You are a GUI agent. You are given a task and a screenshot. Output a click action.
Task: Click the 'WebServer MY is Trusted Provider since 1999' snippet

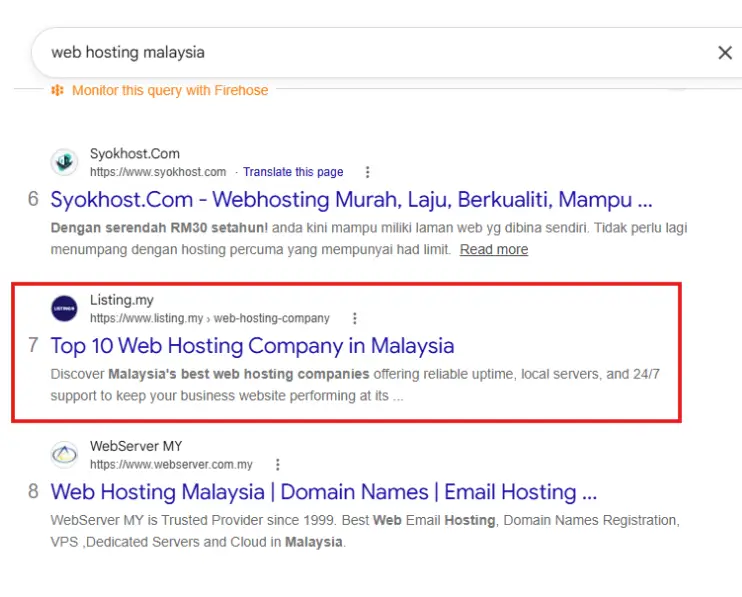click(x=365, y=531)
